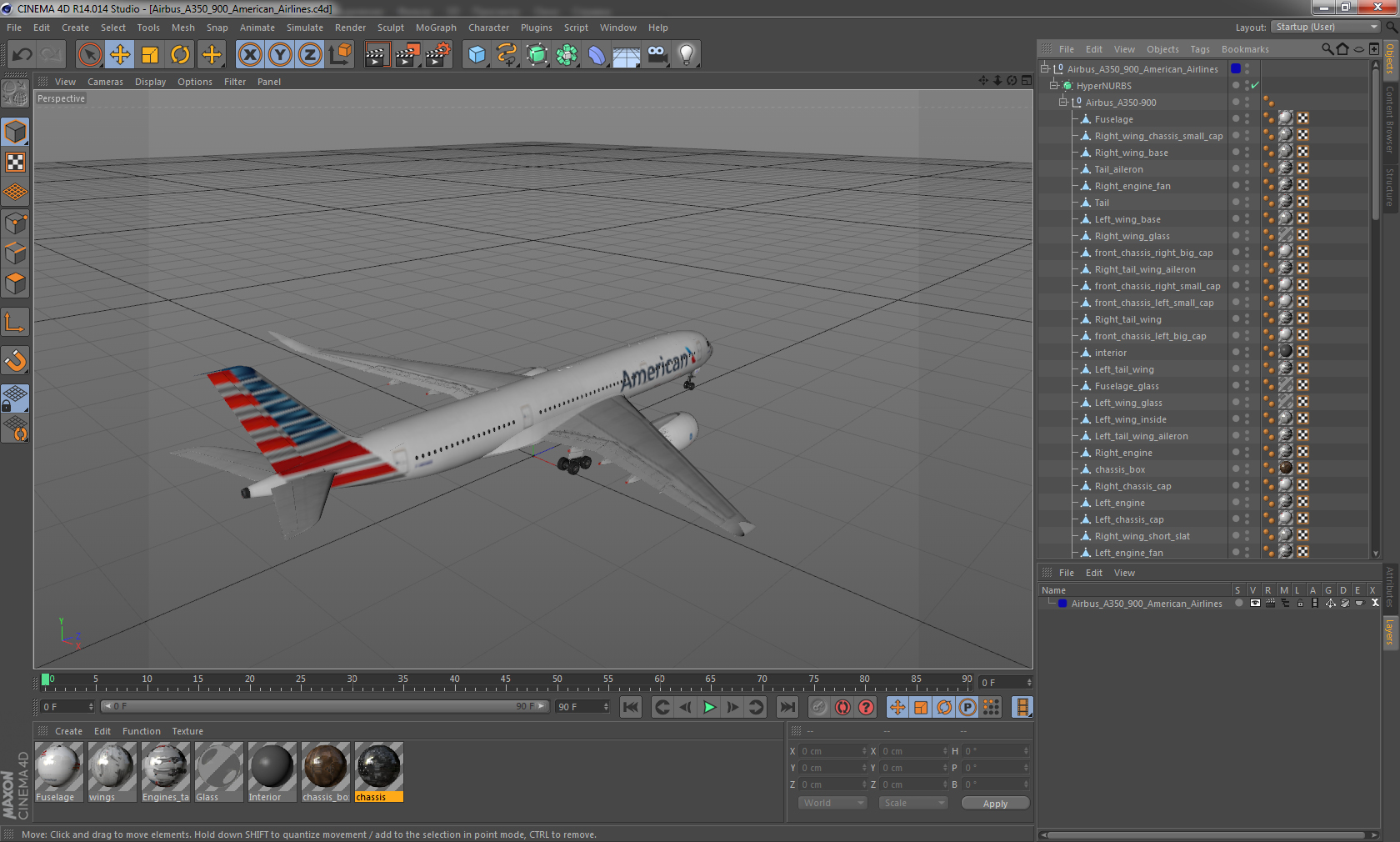Activate the Move tool
The width and height of the screenshot is (1400, 842).
(120, 55)
